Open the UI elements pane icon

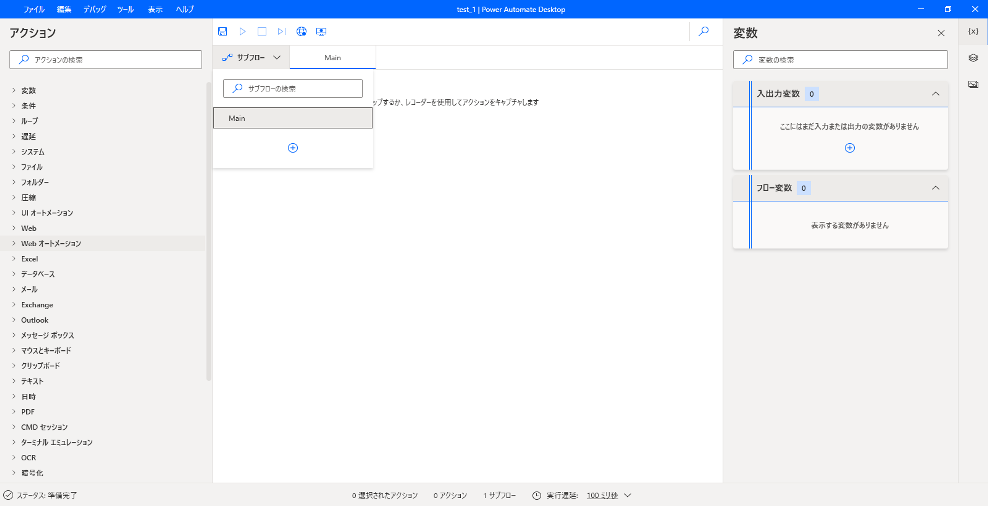point(973,58)
